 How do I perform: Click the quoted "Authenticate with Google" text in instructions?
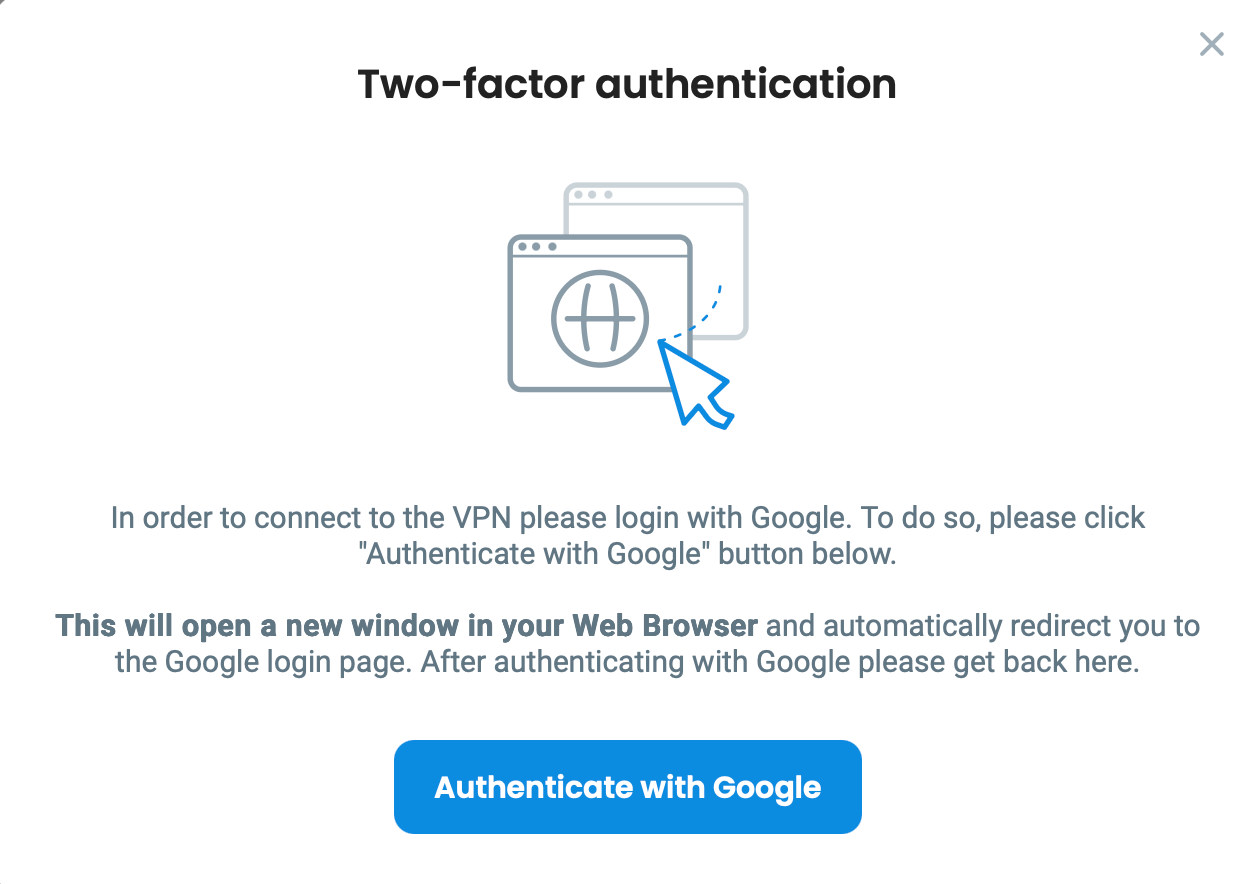pyautogui.click(x=530, y=554)
